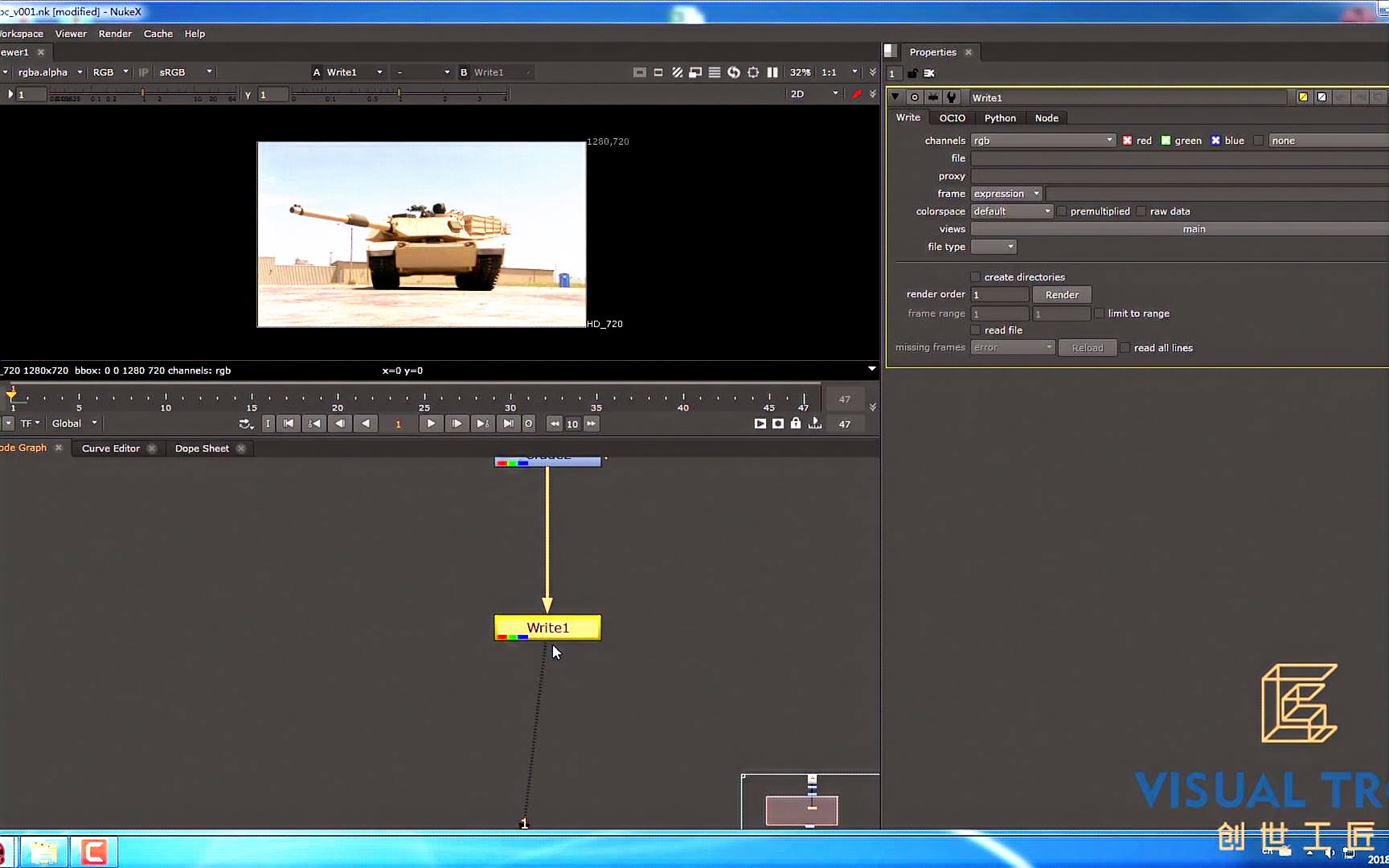Screen dimensions: 1389x868
Task: Jump to the first frame
Action: coord(289,424)
